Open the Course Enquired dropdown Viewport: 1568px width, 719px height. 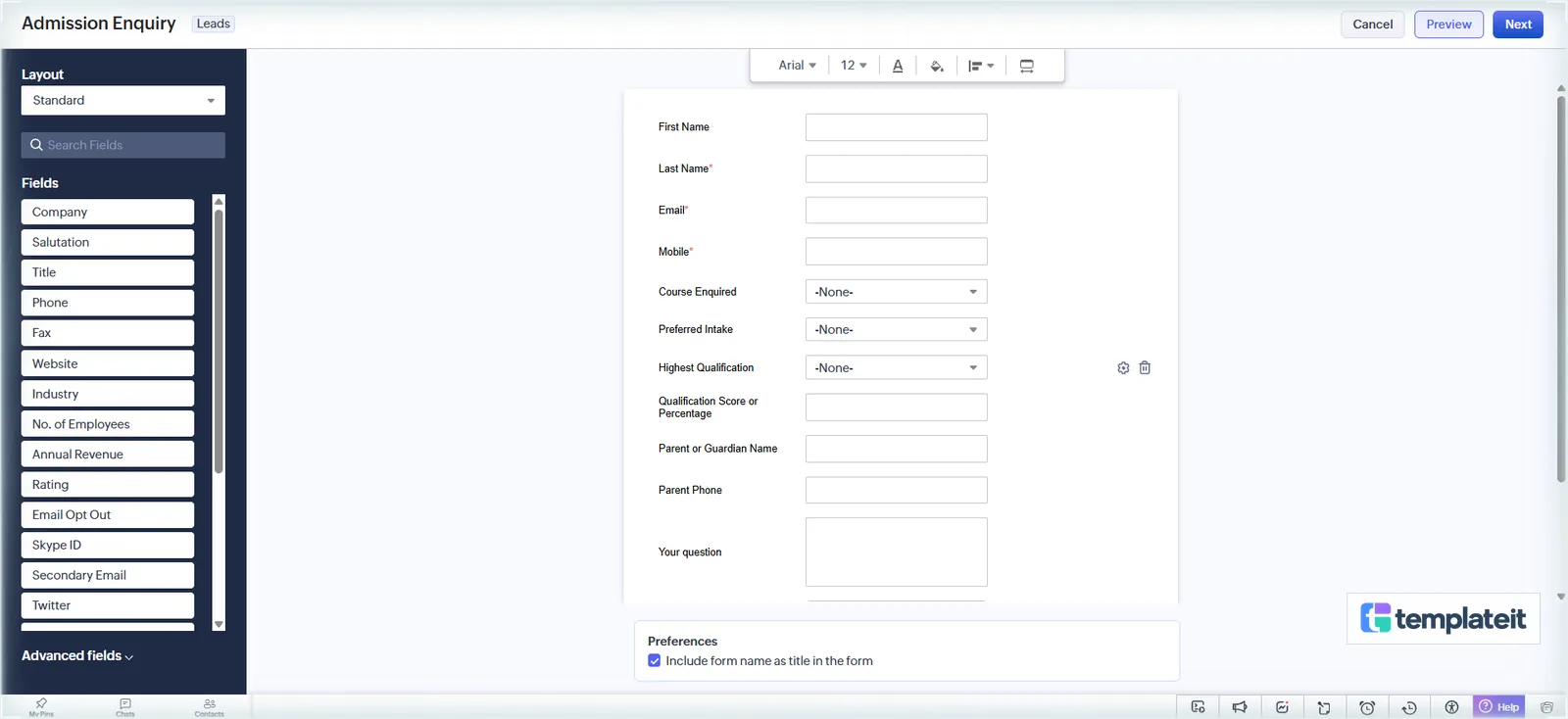[x=897, y=292]
